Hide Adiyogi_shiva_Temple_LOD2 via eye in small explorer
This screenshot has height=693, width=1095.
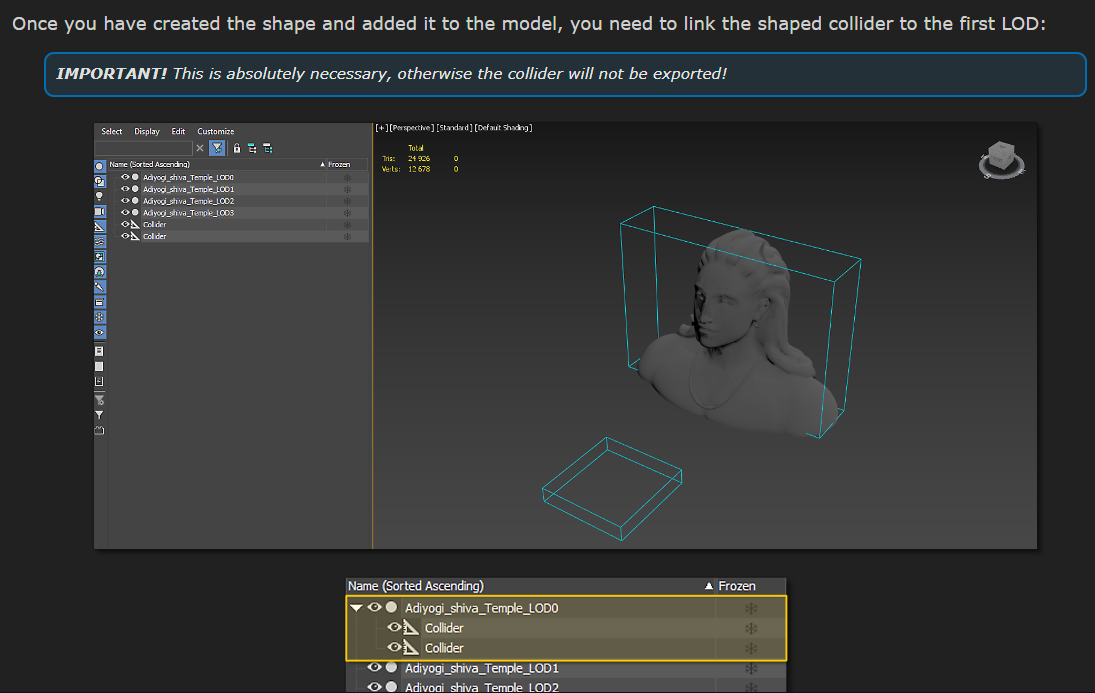coord(125,201)
